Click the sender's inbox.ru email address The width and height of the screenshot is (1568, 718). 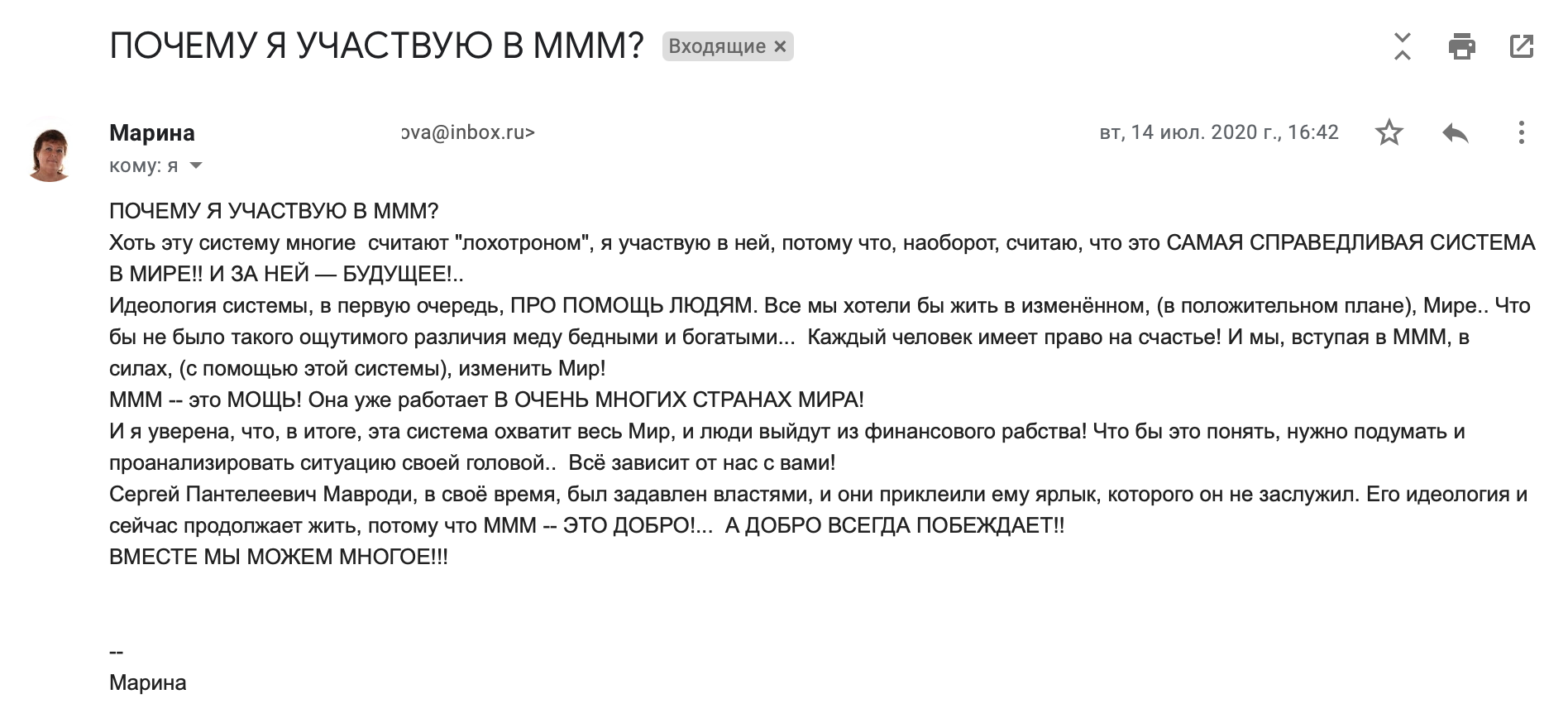click(469, 132)
